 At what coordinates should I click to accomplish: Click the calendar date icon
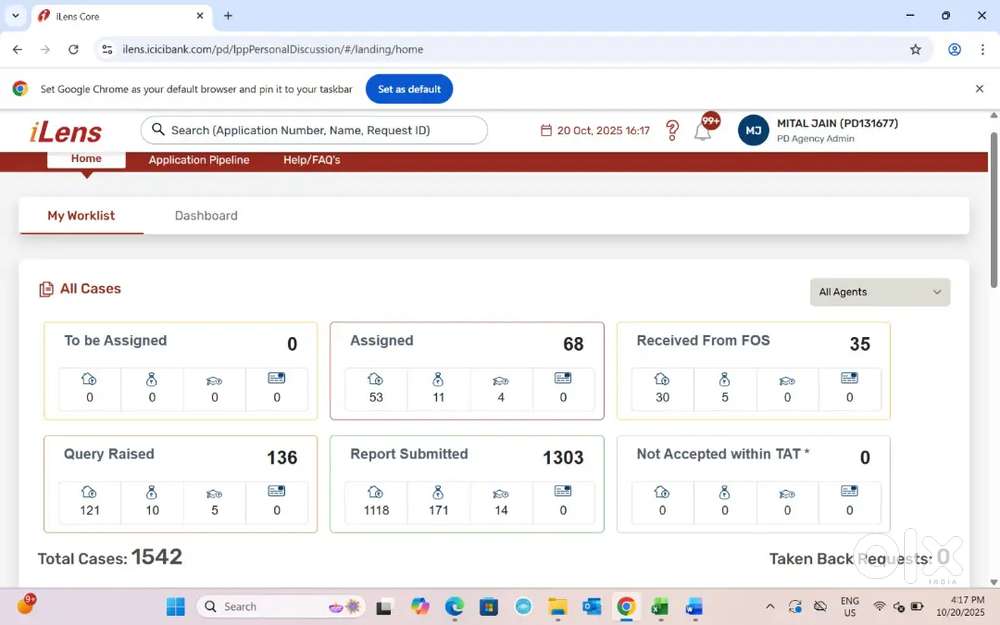pyautogui.click(x=546, y=131)
